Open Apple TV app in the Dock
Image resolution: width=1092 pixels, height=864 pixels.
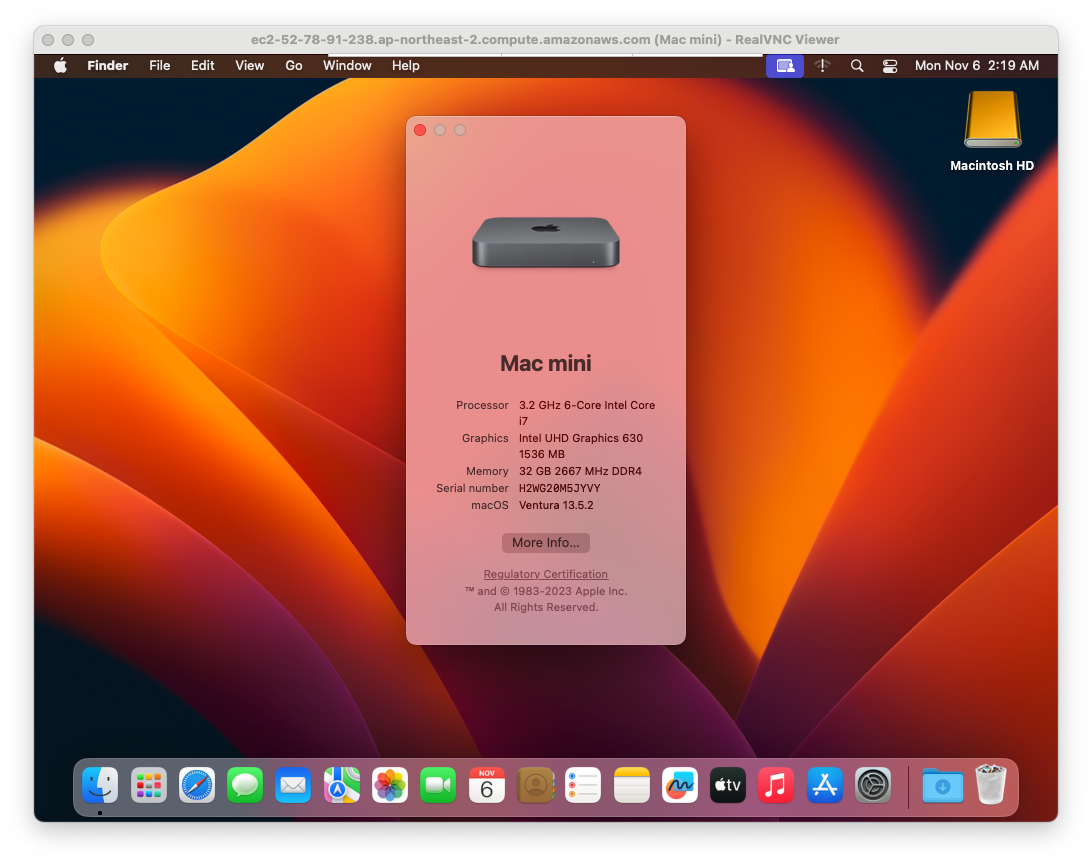(x=728, y=785)
